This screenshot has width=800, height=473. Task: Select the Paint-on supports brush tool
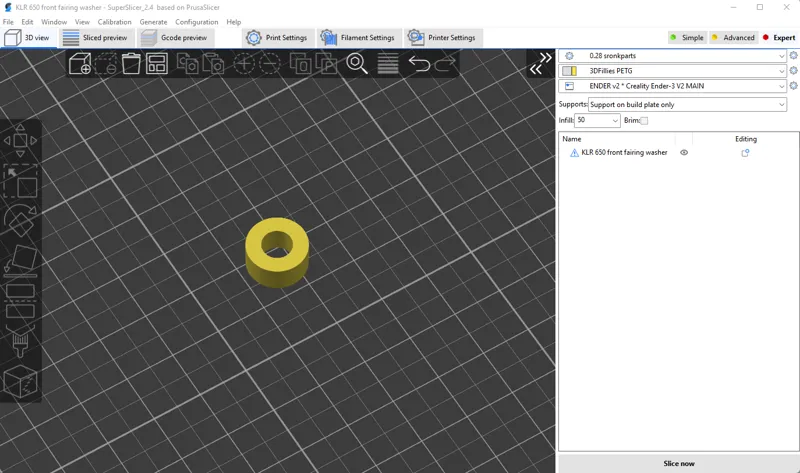pos(20,340)
